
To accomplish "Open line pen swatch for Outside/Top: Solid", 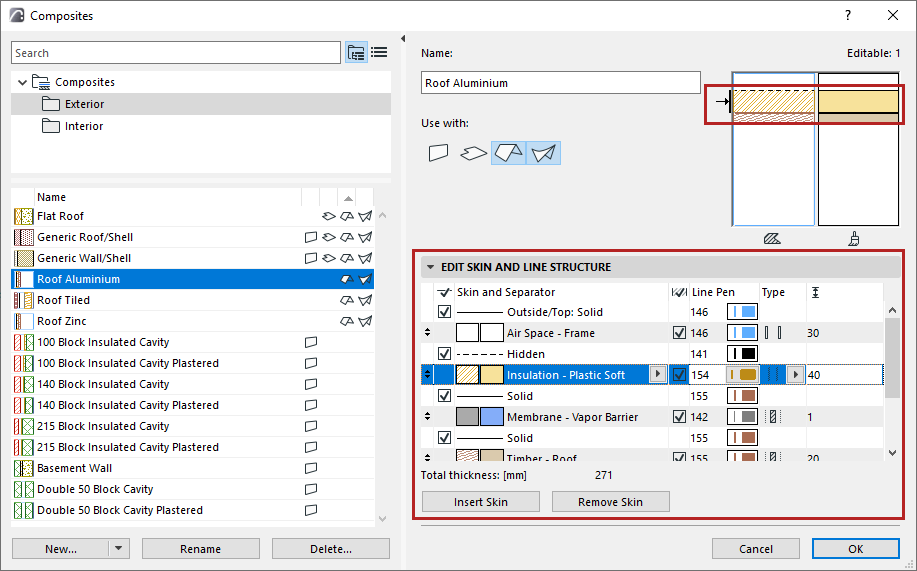I will tap(742, 312).
